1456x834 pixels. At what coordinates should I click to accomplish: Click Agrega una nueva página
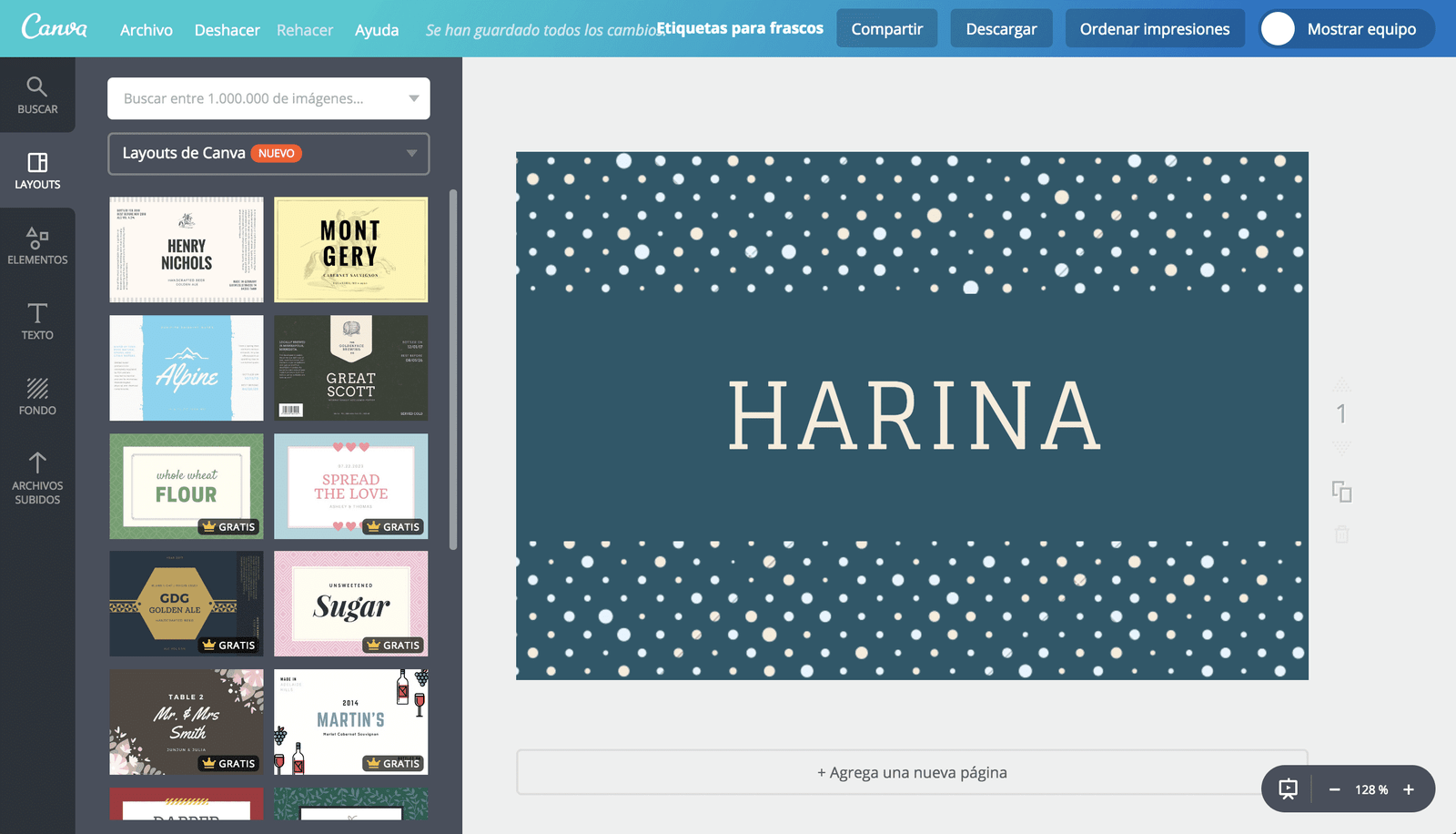tap(912, 771)
